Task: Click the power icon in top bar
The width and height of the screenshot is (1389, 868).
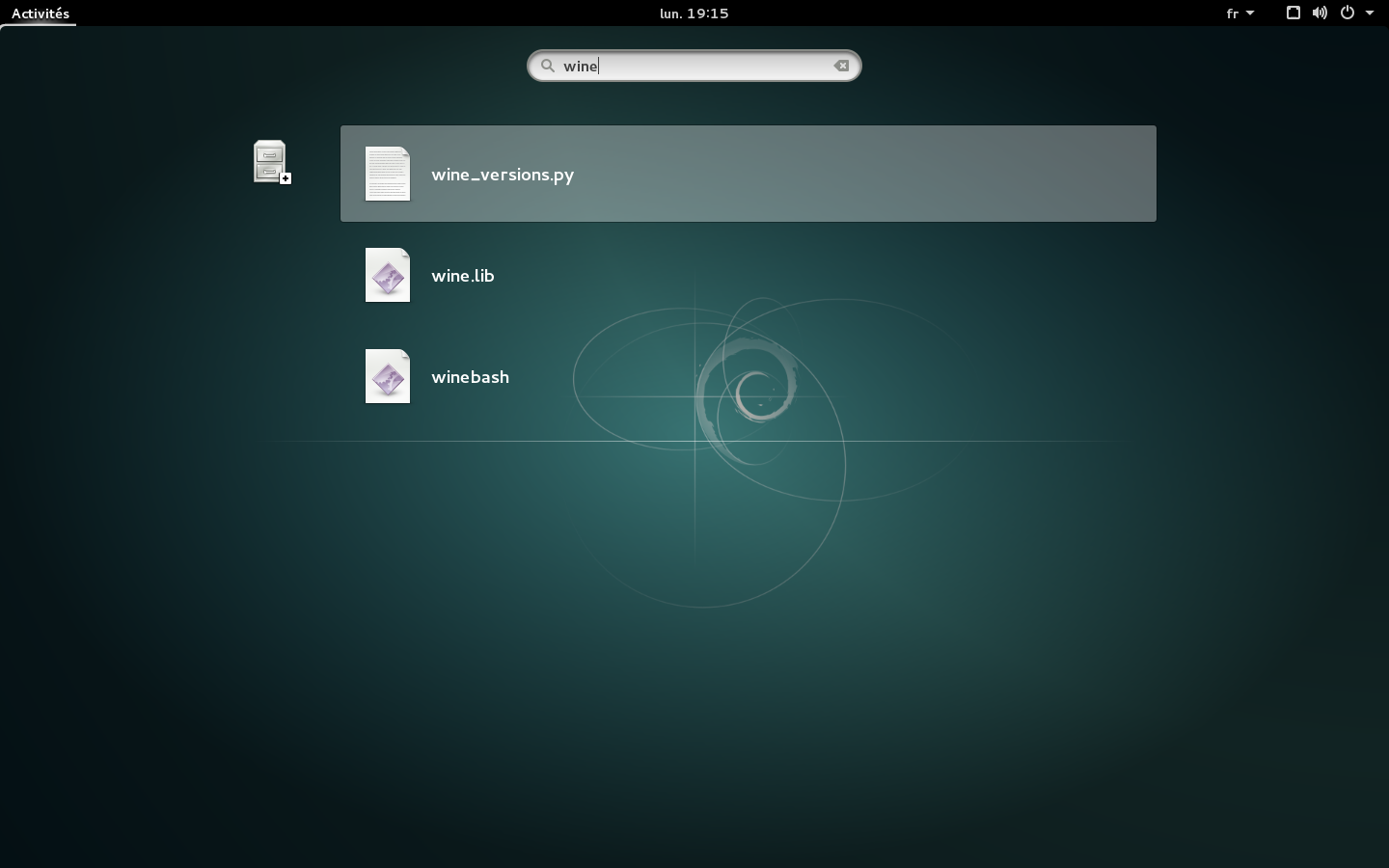Action: (x=1348, y=13)
